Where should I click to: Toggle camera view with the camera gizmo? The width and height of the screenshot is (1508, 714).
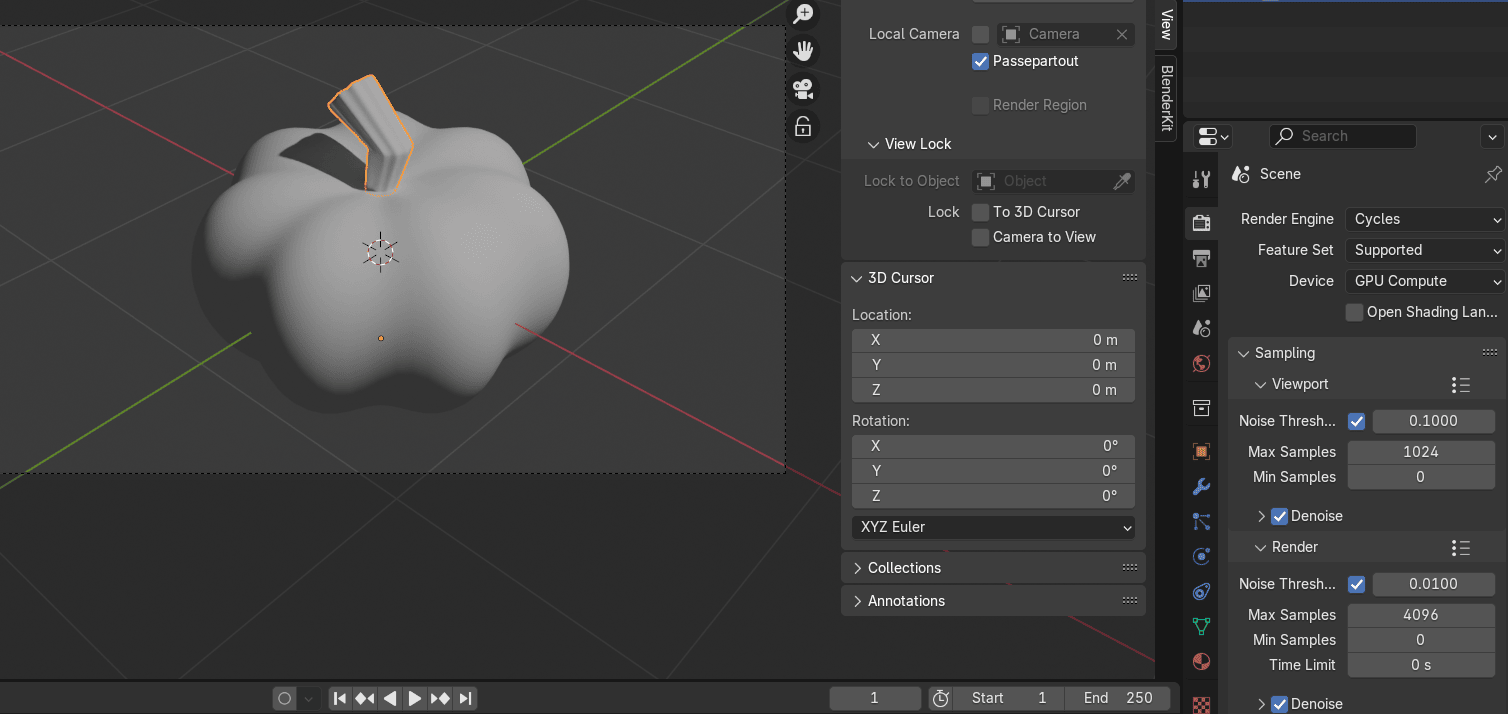[x=803, y=89]
